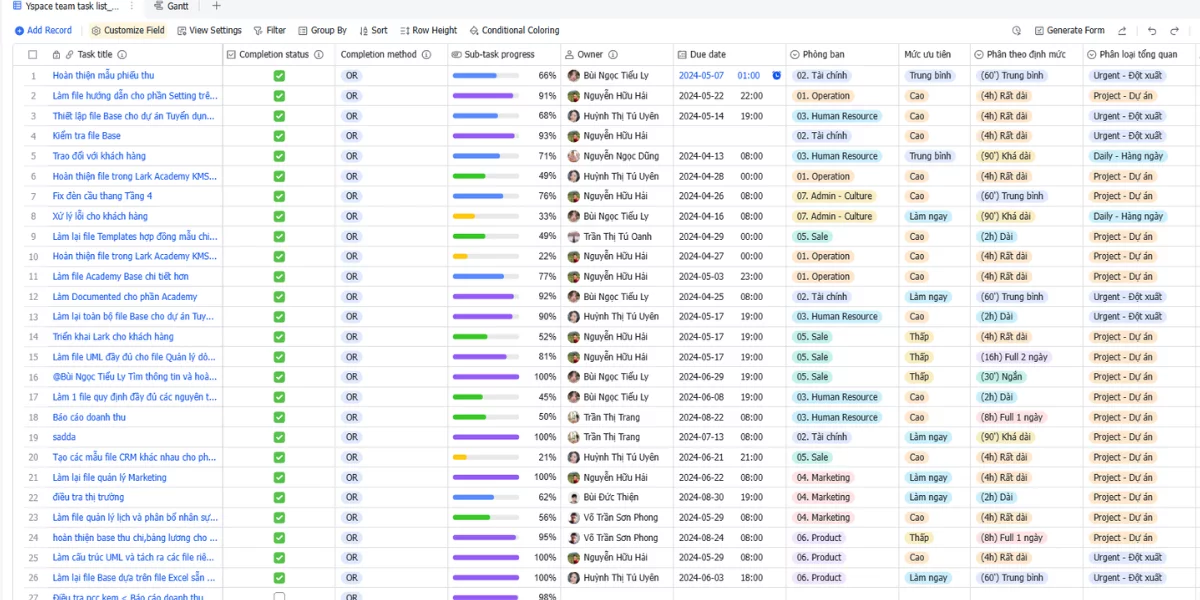Click the share arrow icon in toolbar

pyautogui.click(x=1122, y=31)
